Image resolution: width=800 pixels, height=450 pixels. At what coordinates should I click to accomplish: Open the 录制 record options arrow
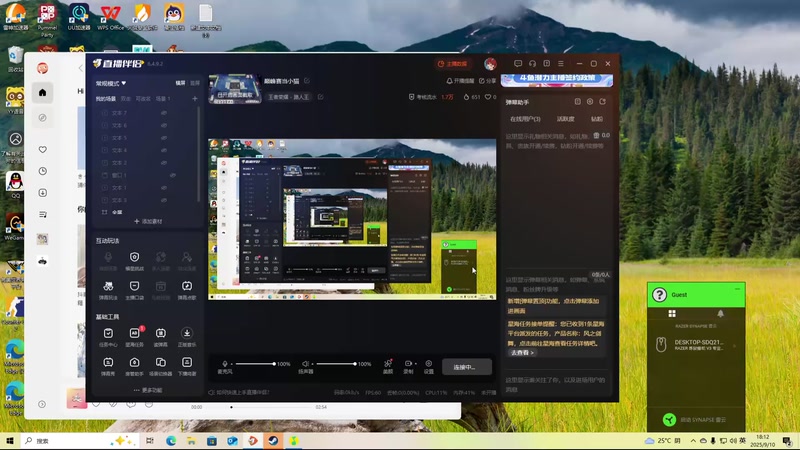pyautogui.click(x=416, y=364)
